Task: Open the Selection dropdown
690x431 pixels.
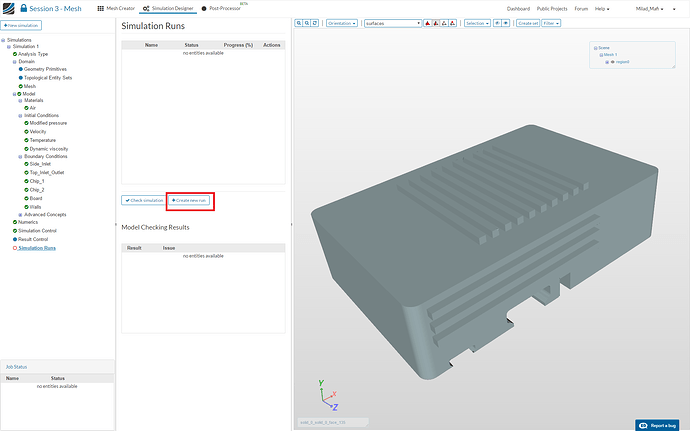Action: (x=477, y=23)
